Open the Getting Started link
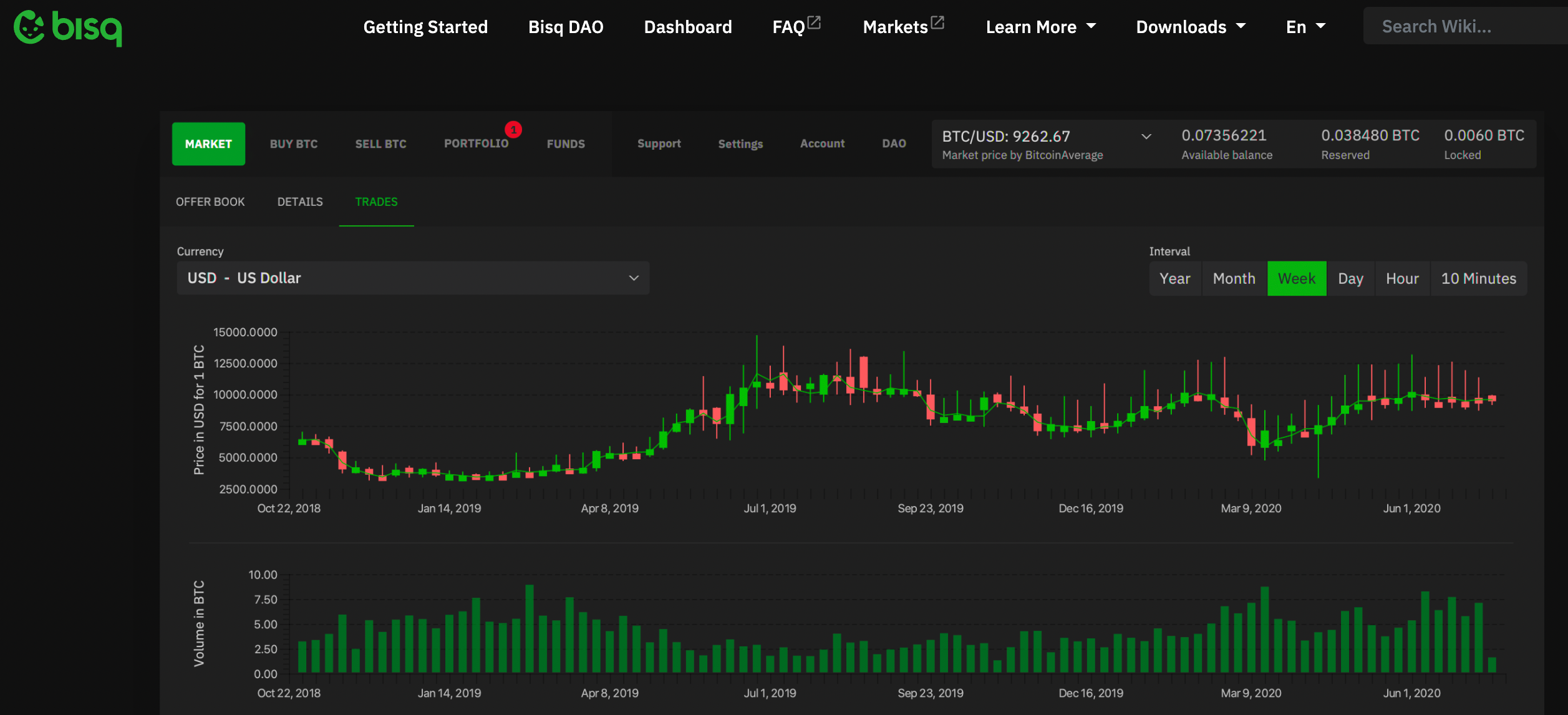The height and width of the screenshot is (715, 1568). 425,27
